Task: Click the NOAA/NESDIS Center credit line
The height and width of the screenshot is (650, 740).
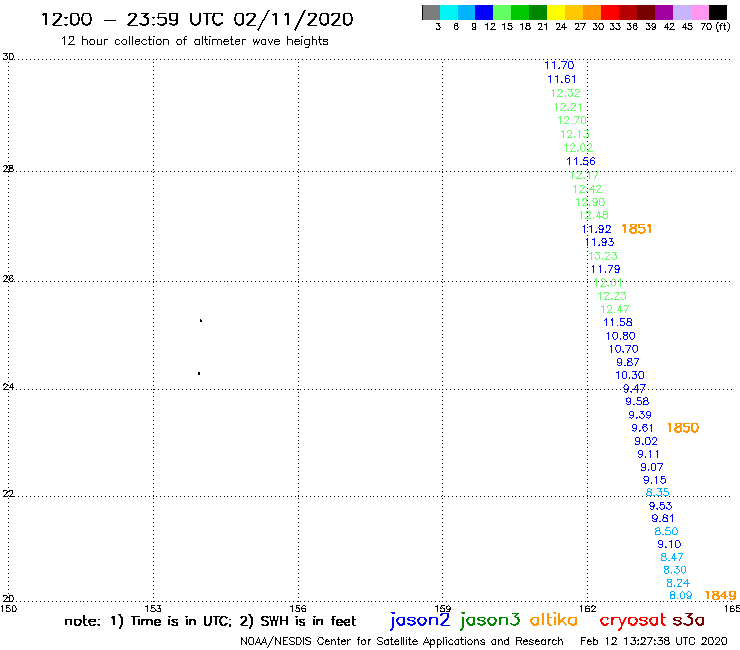Action: (x=402, y=641)
